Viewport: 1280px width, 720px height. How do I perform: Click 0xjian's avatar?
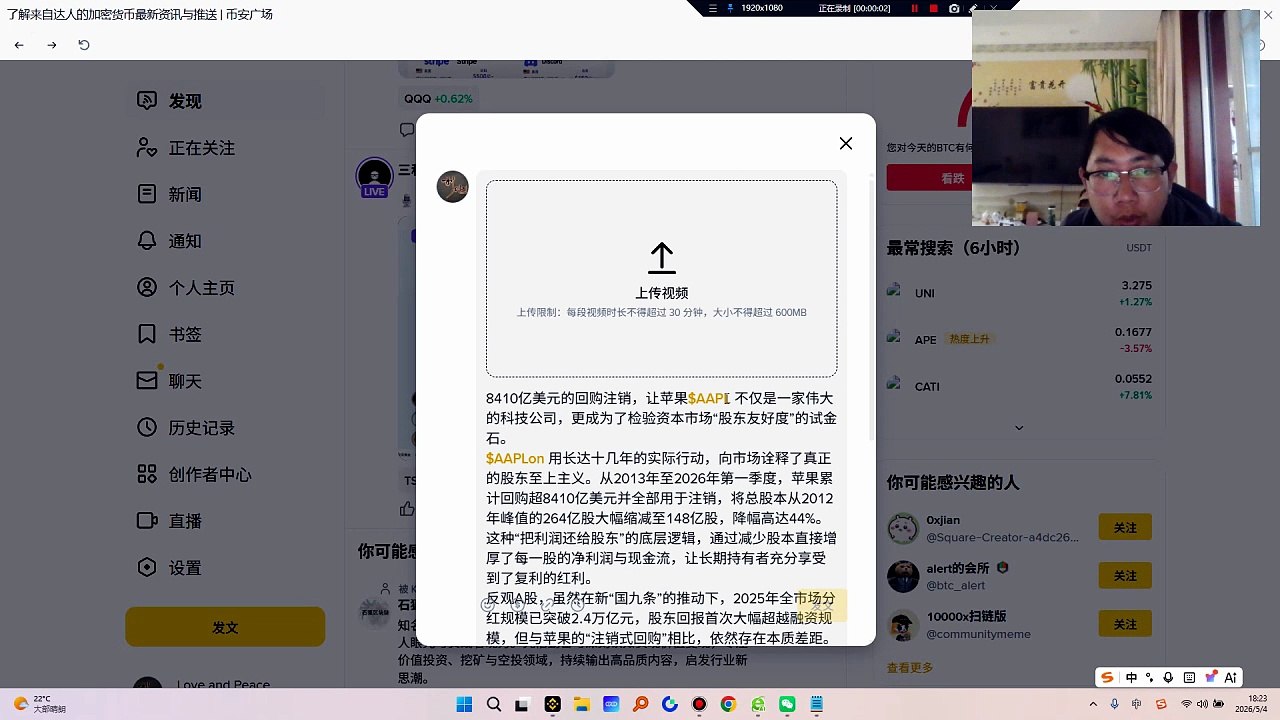click(x=903, y=528)
